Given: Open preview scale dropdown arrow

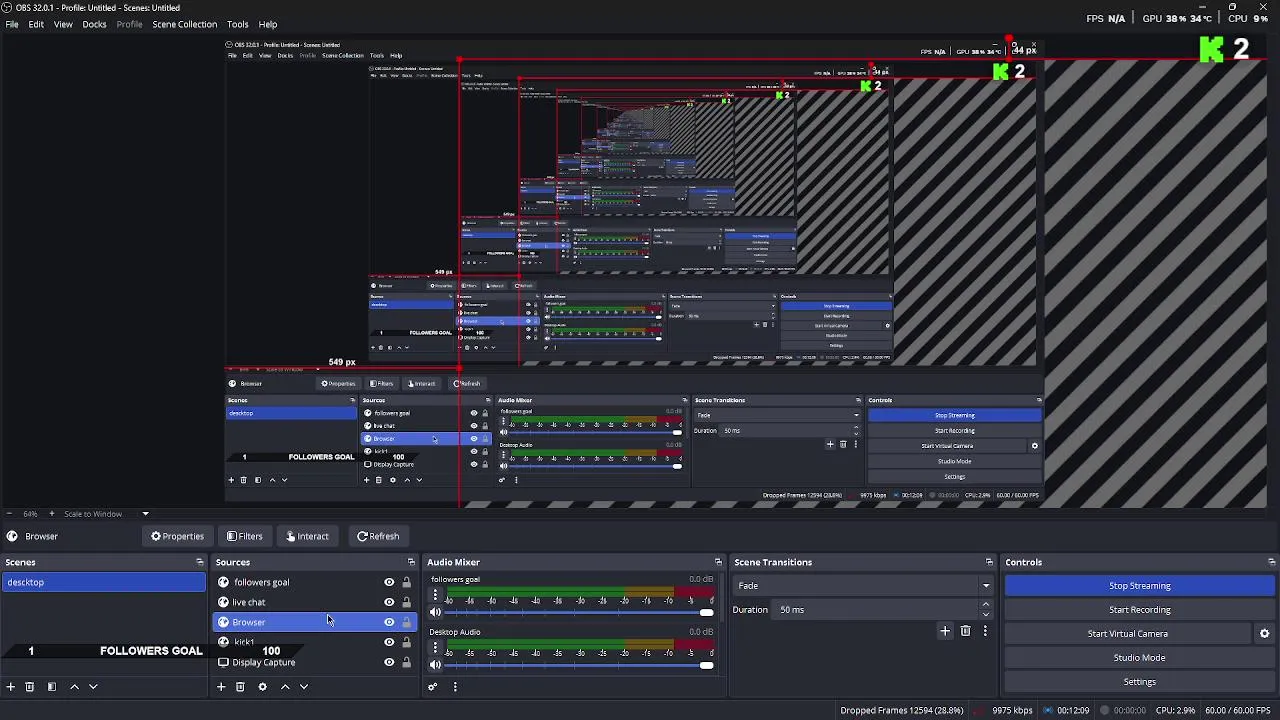Looking at the screenshot, I should 145,514.
